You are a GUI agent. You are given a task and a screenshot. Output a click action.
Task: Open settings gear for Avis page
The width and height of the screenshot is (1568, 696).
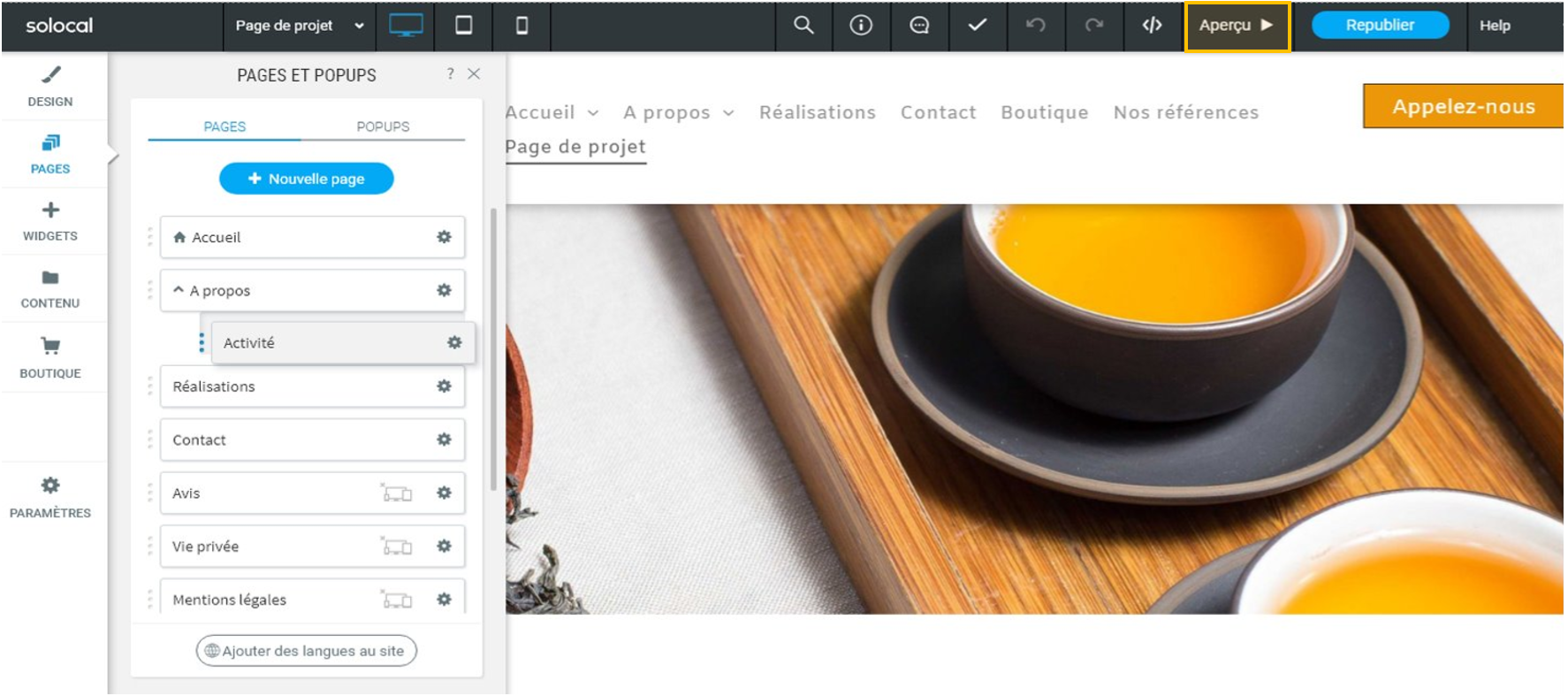point(444,493)
